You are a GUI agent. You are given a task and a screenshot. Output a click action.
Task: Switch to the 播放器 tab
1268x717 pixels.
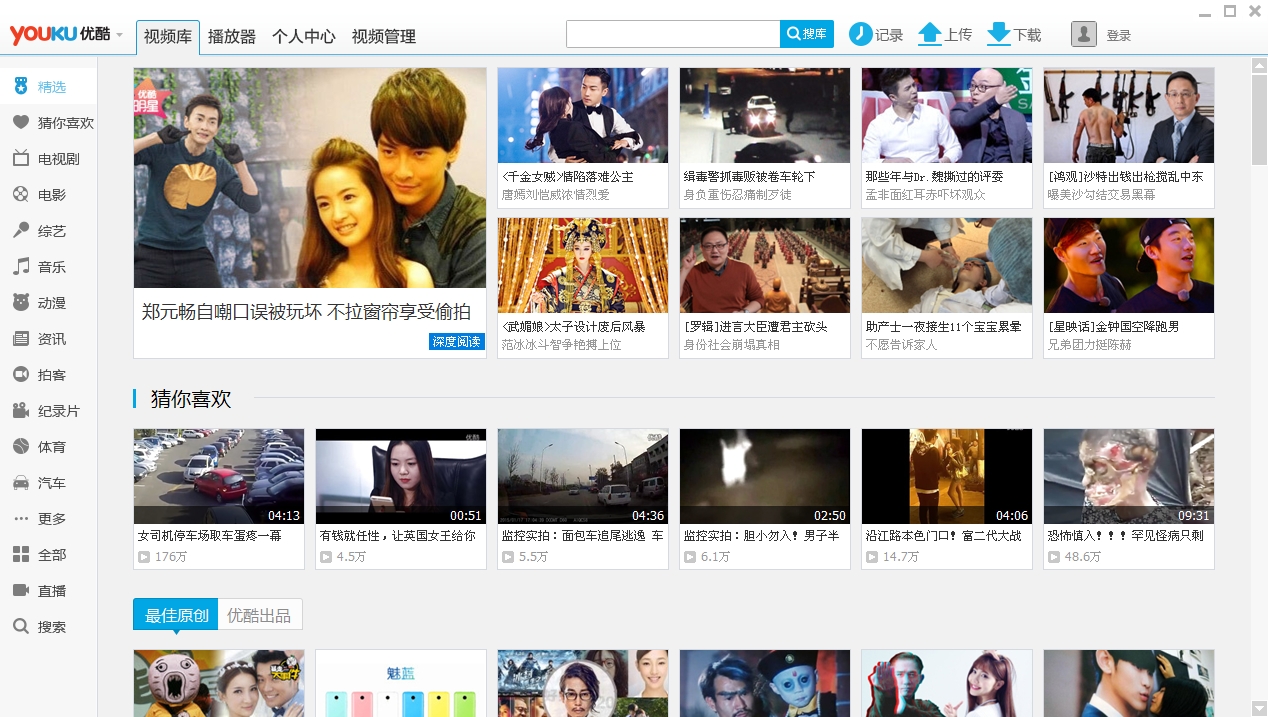[x=232, y=37]
